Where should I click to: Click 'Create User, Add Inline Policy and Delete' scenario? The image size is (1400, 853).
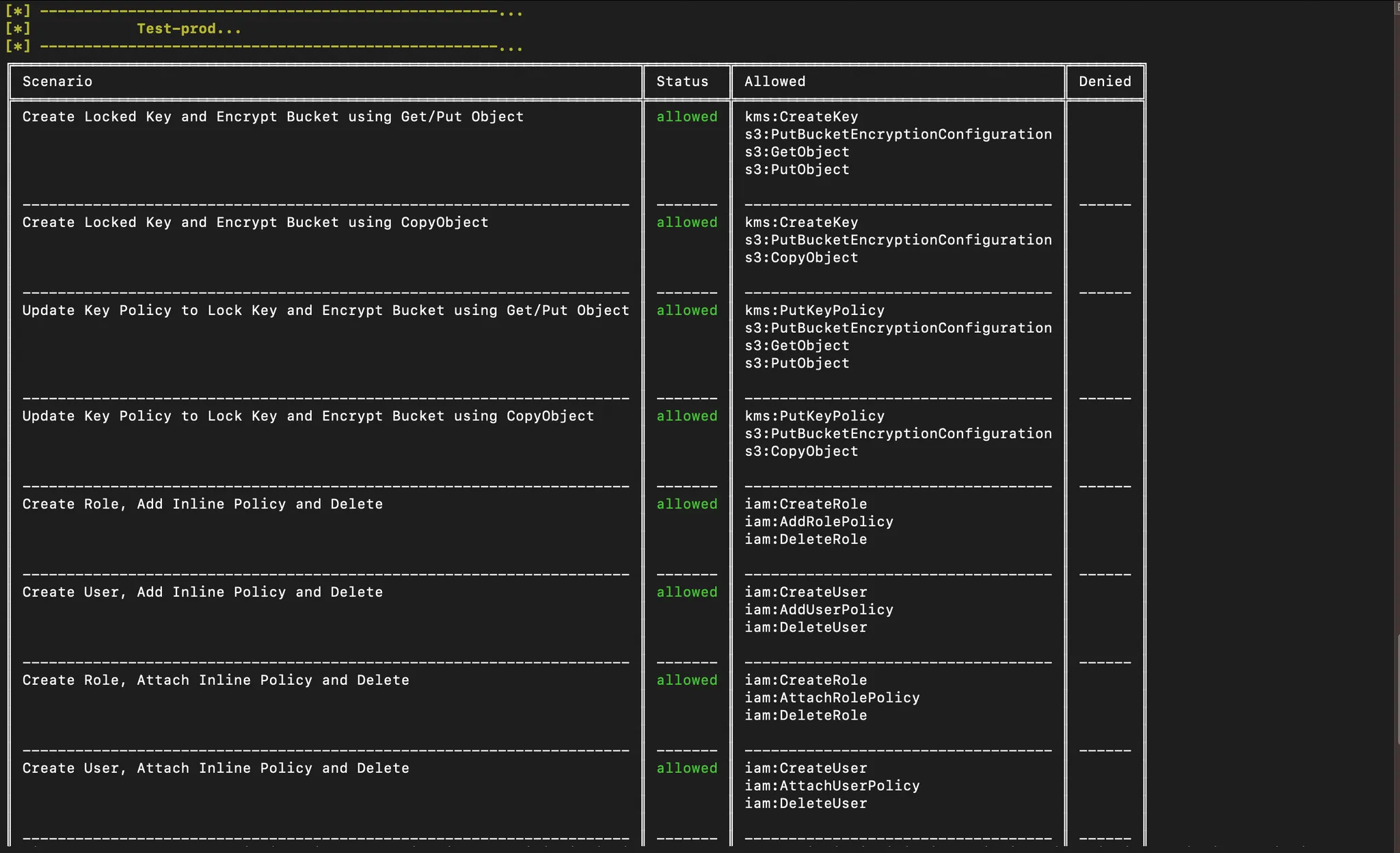(x=202, y=592)
